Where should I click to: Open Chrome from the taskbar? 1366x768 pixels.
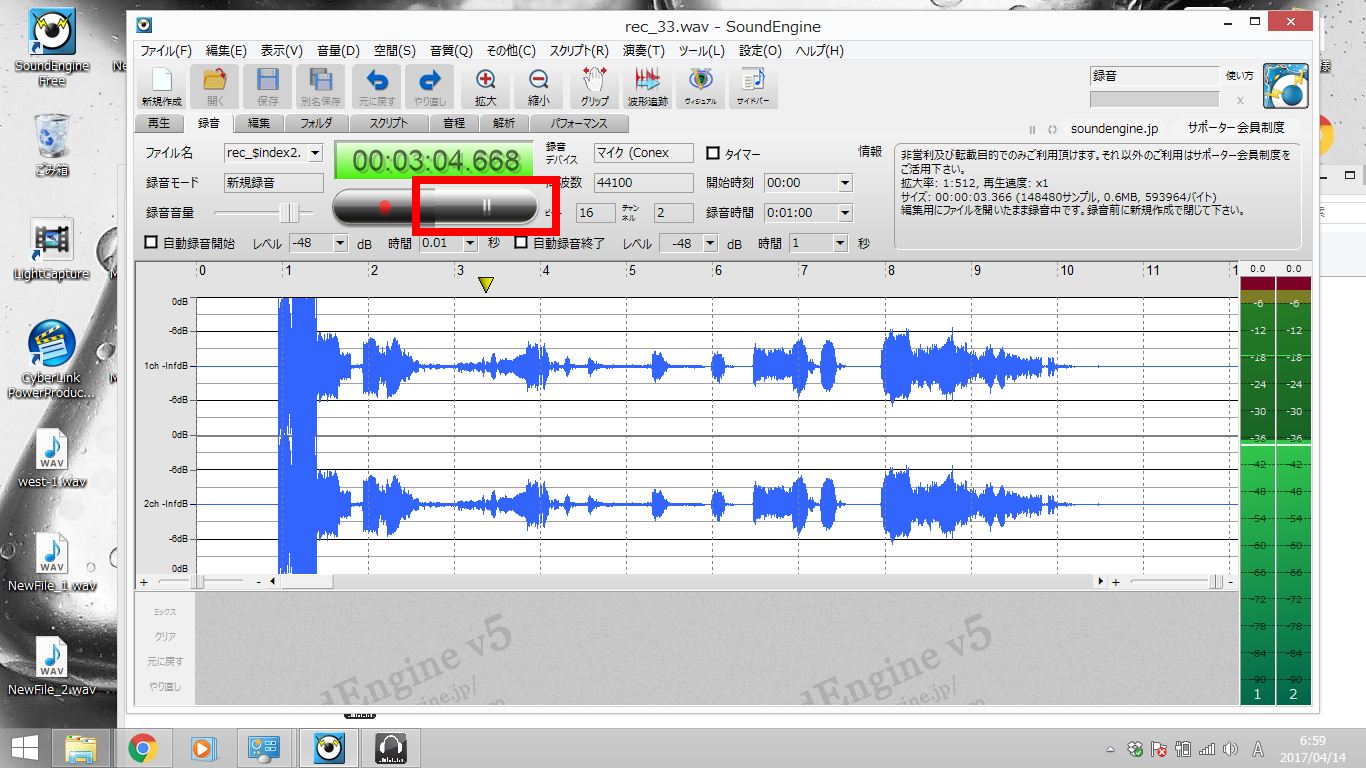[x=143, y=748]
